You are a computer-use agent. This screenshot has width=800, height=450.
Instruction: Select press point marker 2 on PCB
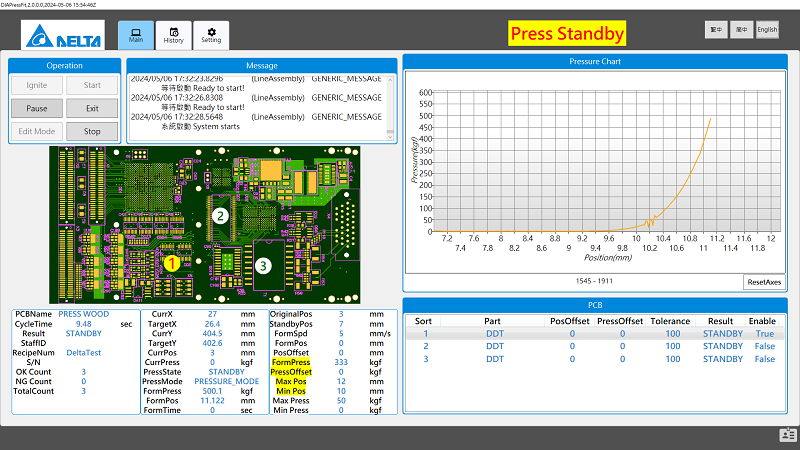point(221,214)
